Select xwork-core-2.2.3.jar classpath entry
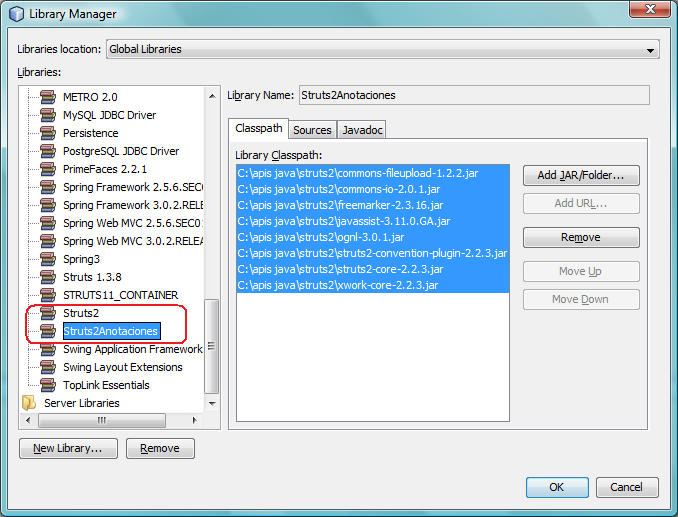This screenshot has width=678, height=517. click(x=373, y=285)
